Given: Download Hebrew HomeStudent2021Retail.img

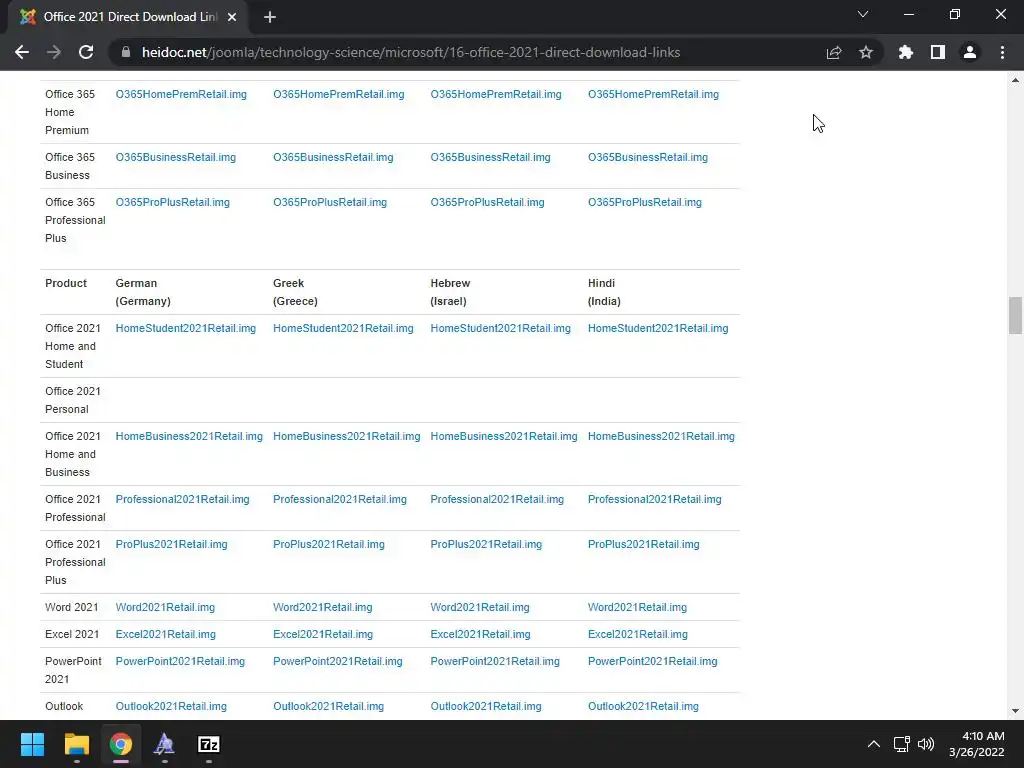Looking at the screenshot, I should (x=500, y=328).
